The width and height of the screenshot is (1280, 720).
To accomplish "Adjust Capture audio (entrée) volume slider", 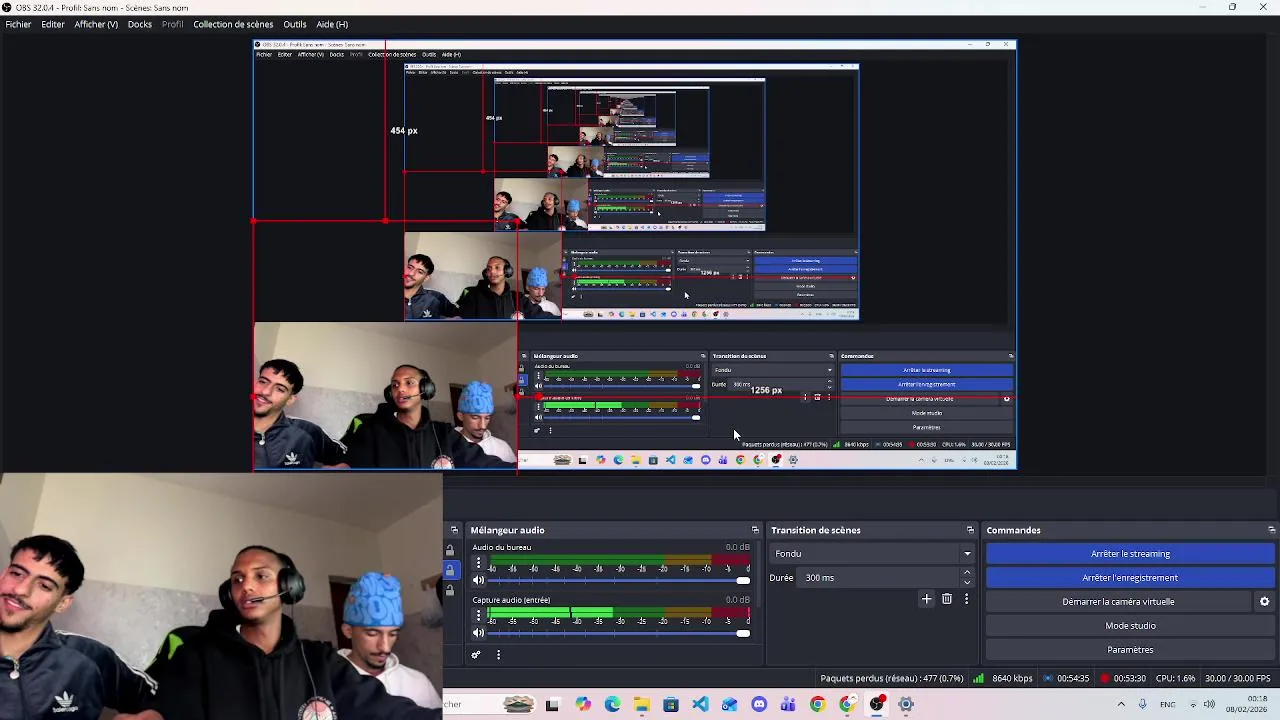I will 619,633.
